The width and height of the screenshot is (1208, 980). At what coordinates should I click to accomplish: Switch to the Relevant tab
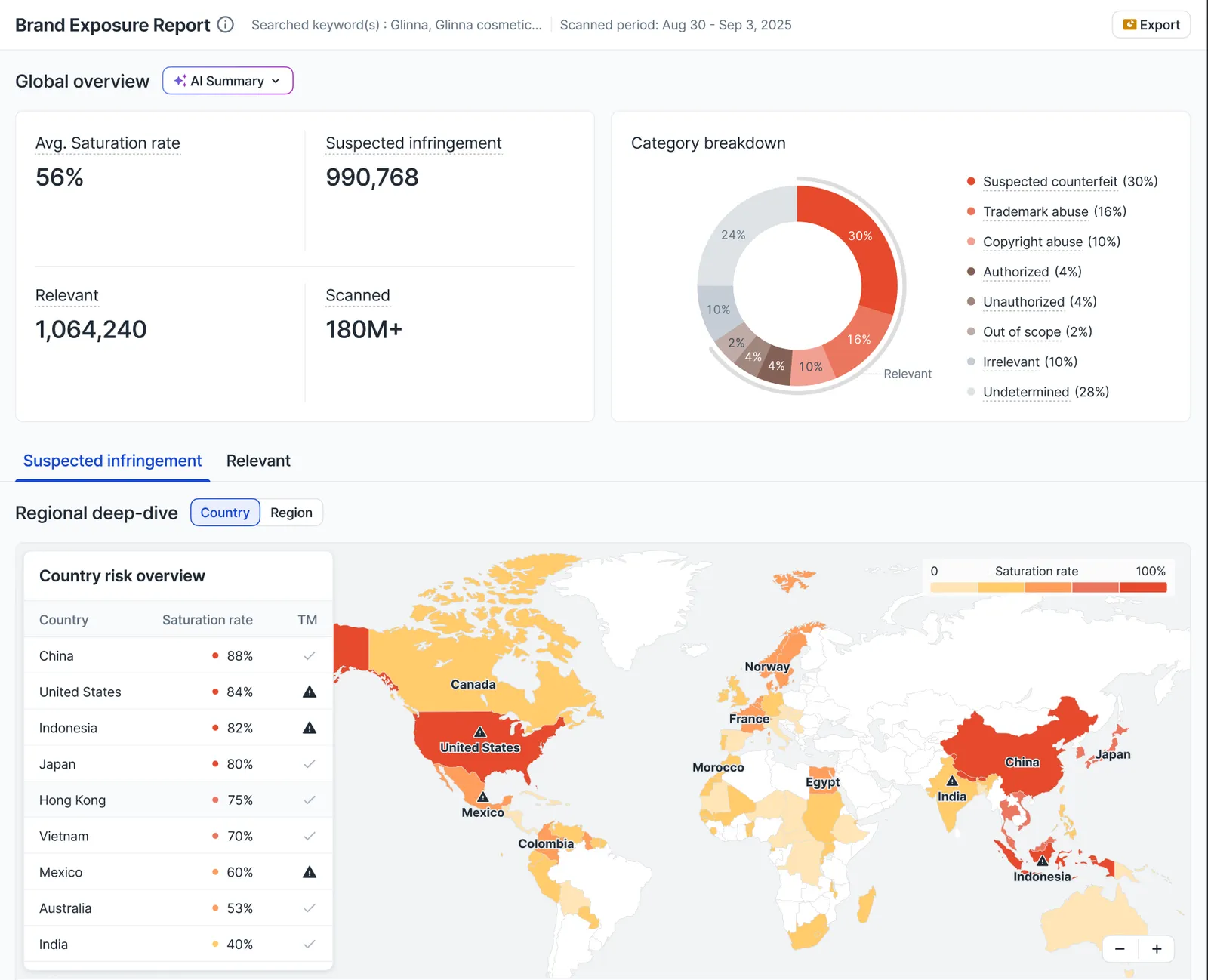pos(258,461)
